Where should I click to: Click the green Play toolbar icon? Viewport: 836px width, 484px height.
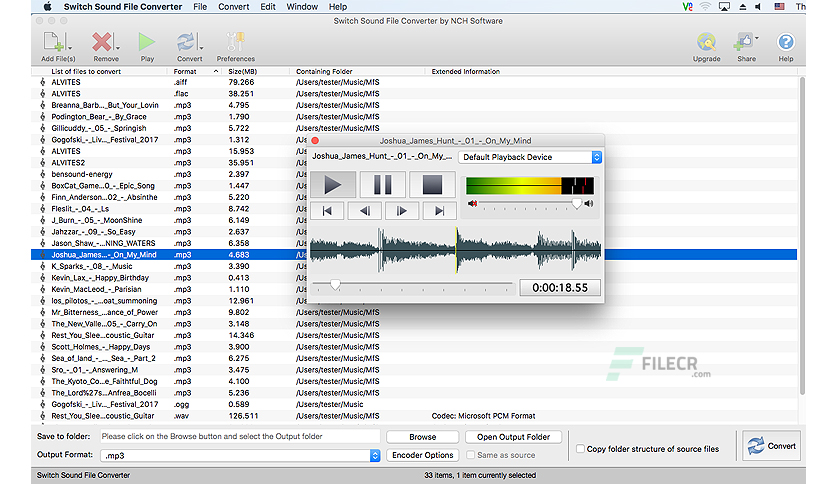tap(147, 42)
